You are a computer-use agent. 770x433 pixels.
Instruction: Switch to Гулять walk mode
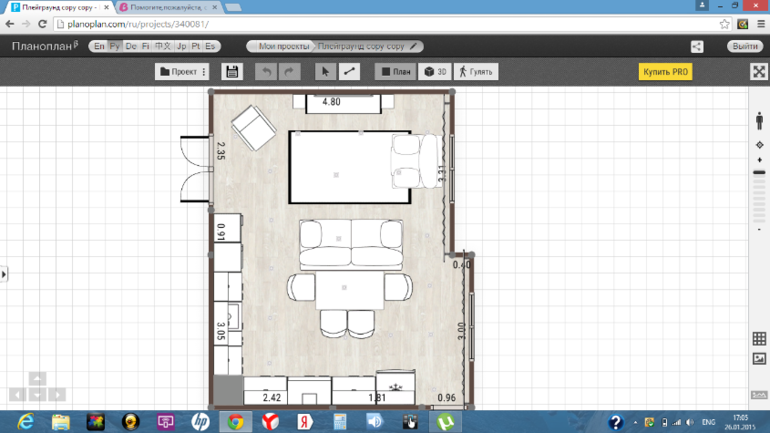(x=476, y=72)
